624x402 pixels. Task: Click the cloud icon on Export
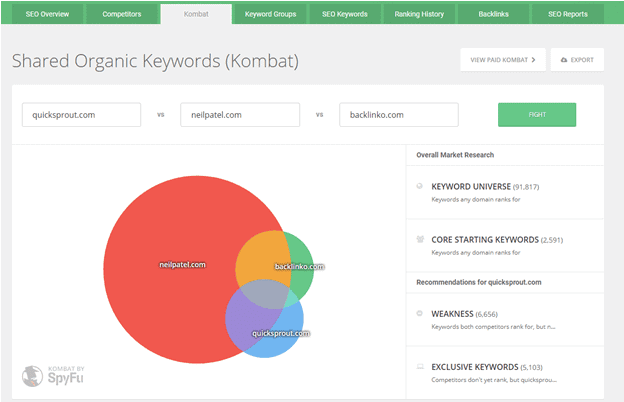click(564, 60)
